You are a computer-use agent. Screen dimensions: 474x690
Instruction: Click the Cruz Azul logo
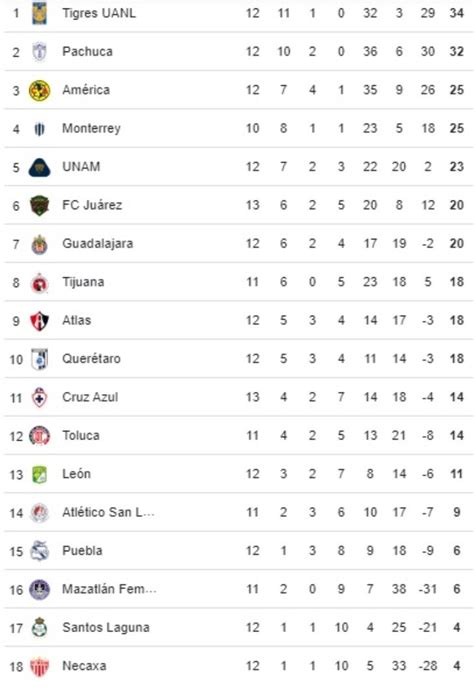coord(40,398)
